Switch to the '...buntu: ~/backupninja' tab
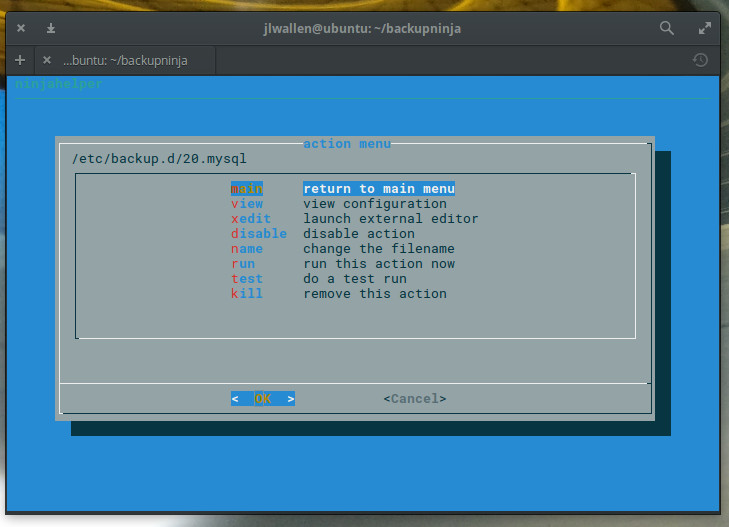 (125, 60)
